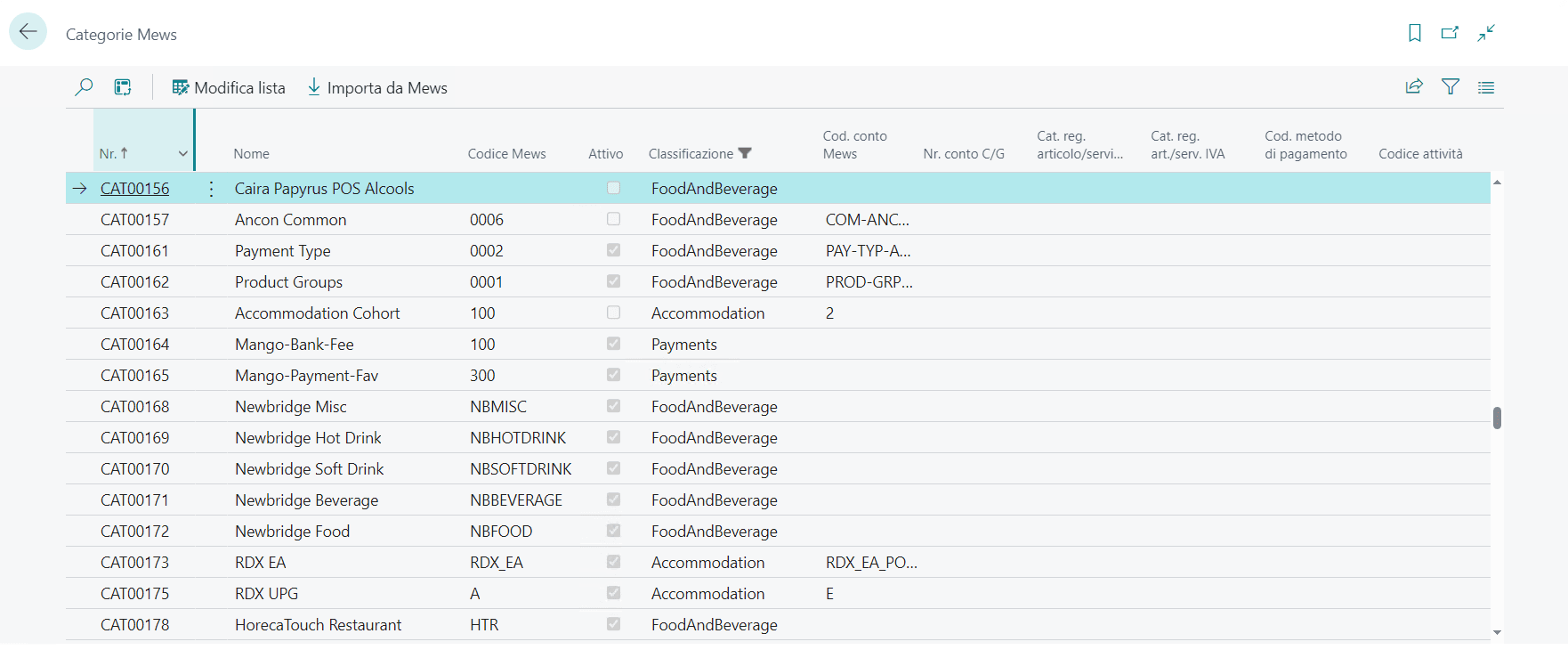Toggle Attivo checkbox for Accommodation Cohort

tap(613, 313)
